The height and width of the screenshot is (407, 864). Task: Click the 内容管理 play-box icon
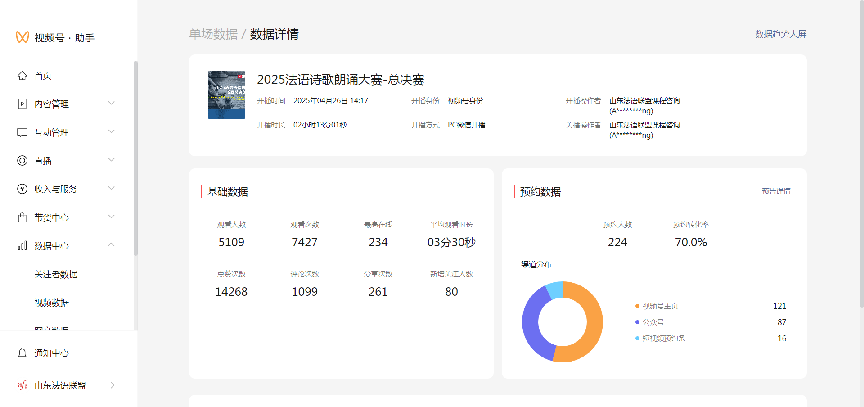pyautogui.click(x=22, y=103)
